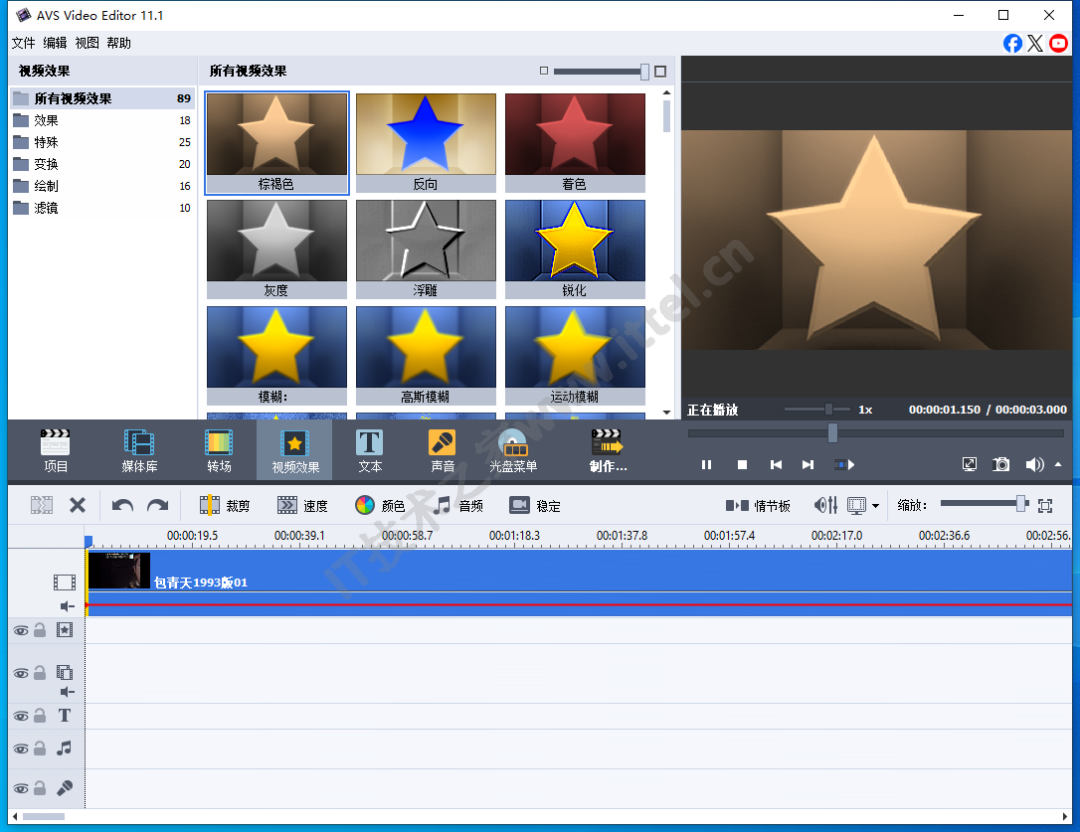Screen dimensions: 1080x832
Task: Toggle visibility of video effects track
Action: [21, 630]
